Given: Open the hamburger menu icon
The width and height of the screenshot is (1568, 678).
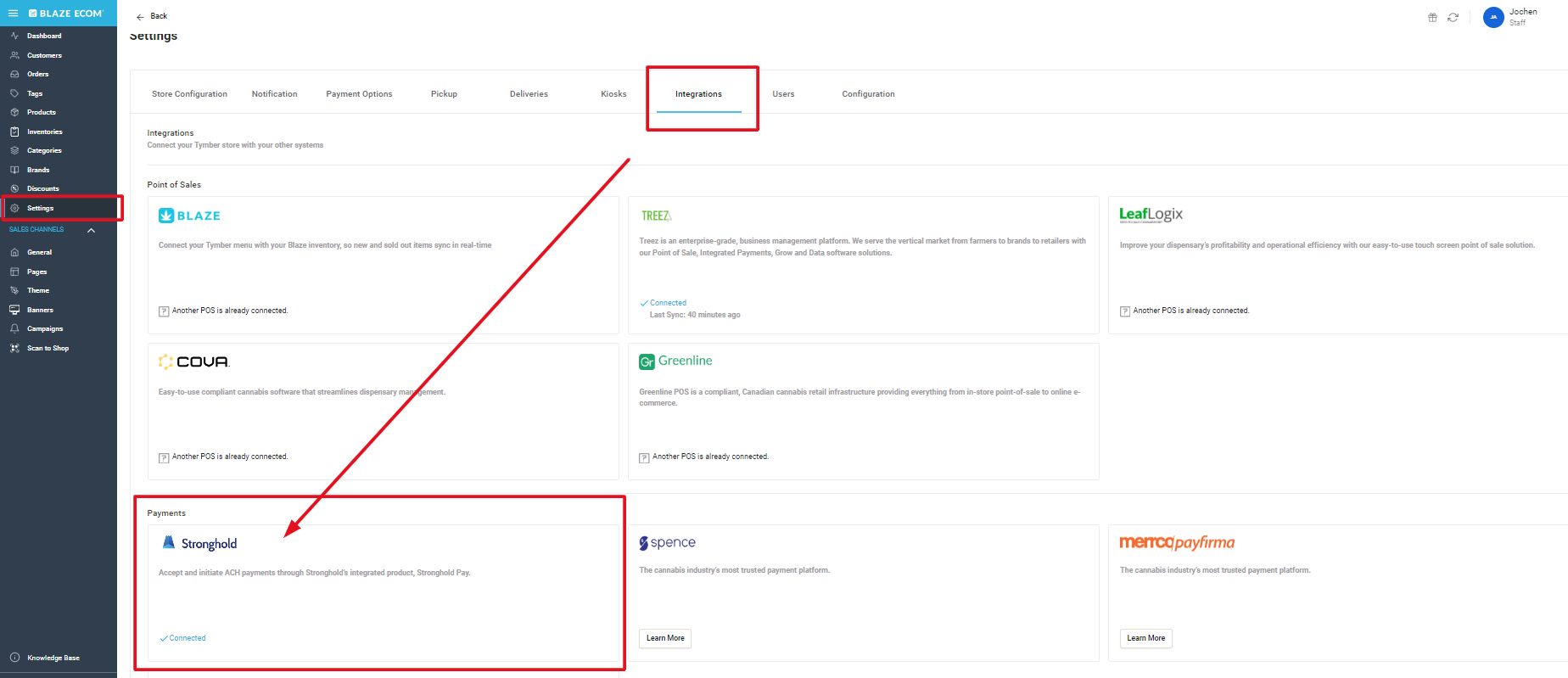Looking at the screenshot, I should pyautogui.click(x=13, y=14).
